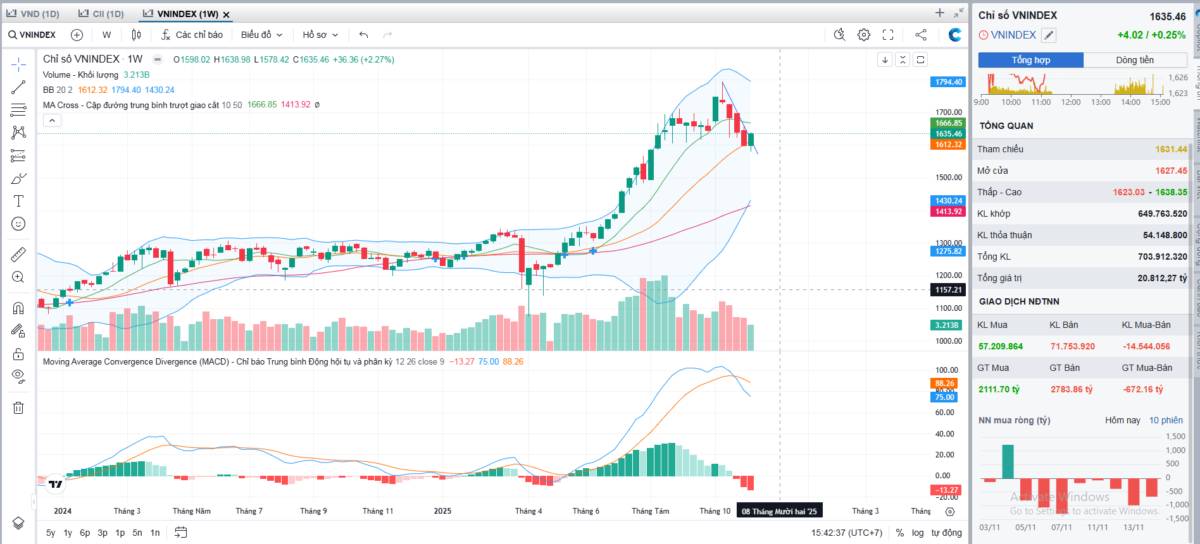Select the trend line drawing tool

pos(18,87)
